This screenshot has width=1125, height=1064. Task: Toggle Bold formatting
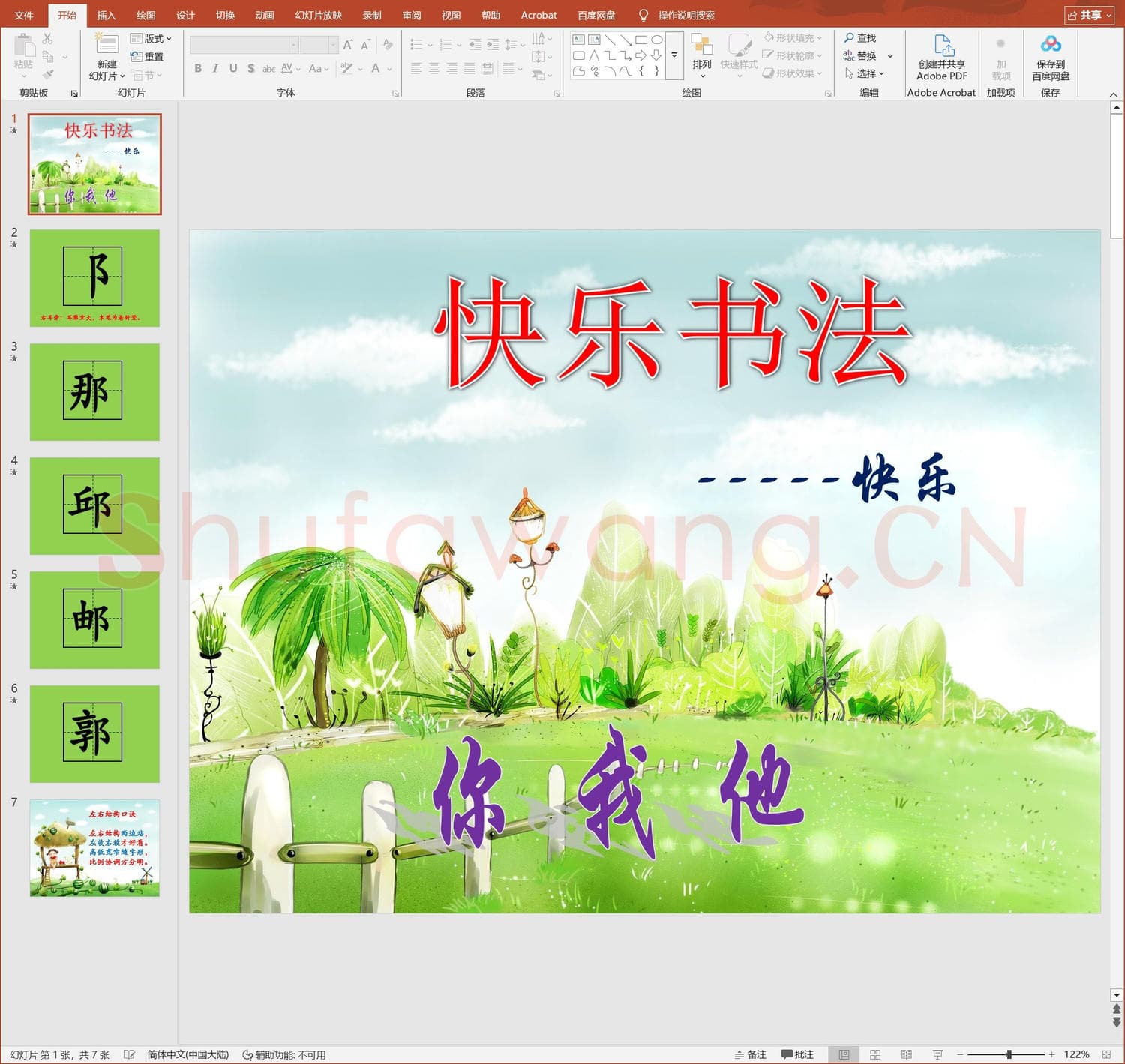pyautogui.click(x=198, y=68)
